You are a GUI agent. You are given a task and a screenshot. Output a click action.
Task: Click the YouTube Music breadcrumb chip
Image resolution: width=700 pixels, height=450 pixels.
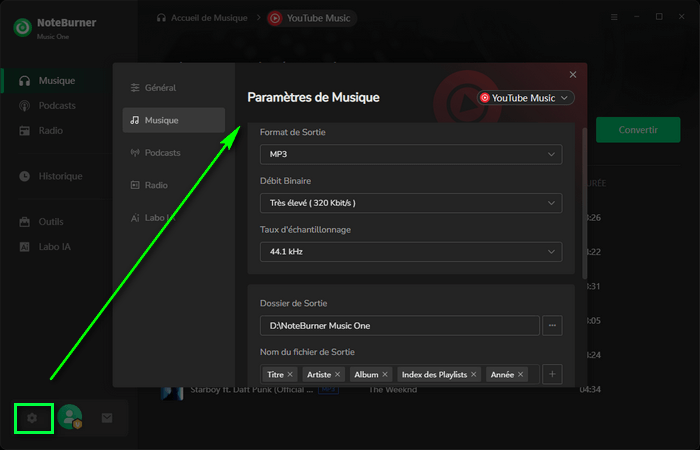[x=311, y=18]
